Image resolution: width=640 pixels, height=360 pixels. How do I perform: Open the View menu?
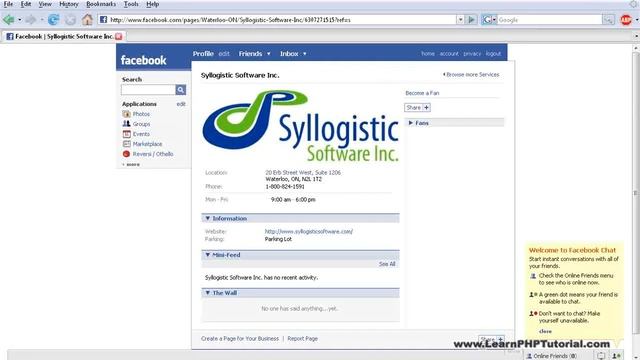point(45,4)
